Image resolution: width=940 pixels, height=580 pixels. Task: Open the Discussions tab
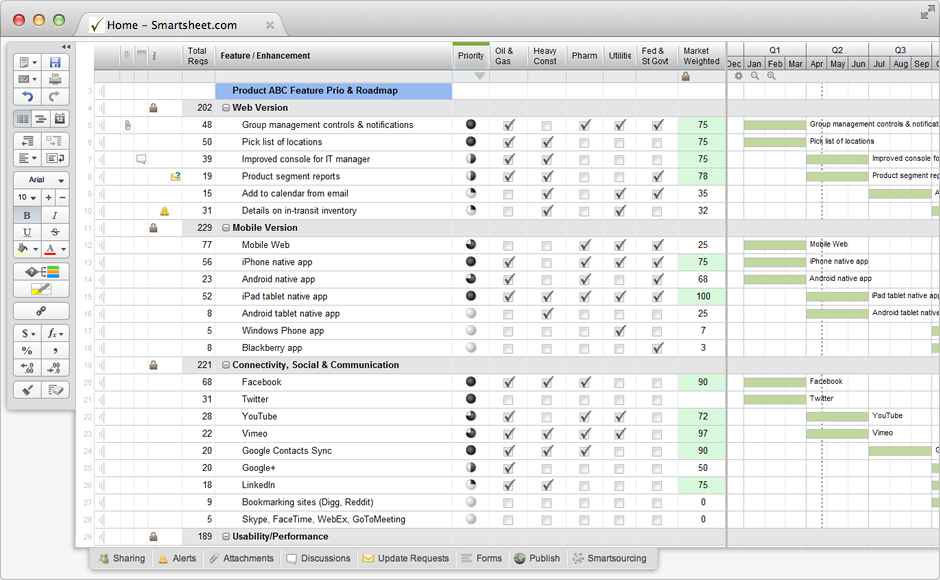tap(318, 558)
